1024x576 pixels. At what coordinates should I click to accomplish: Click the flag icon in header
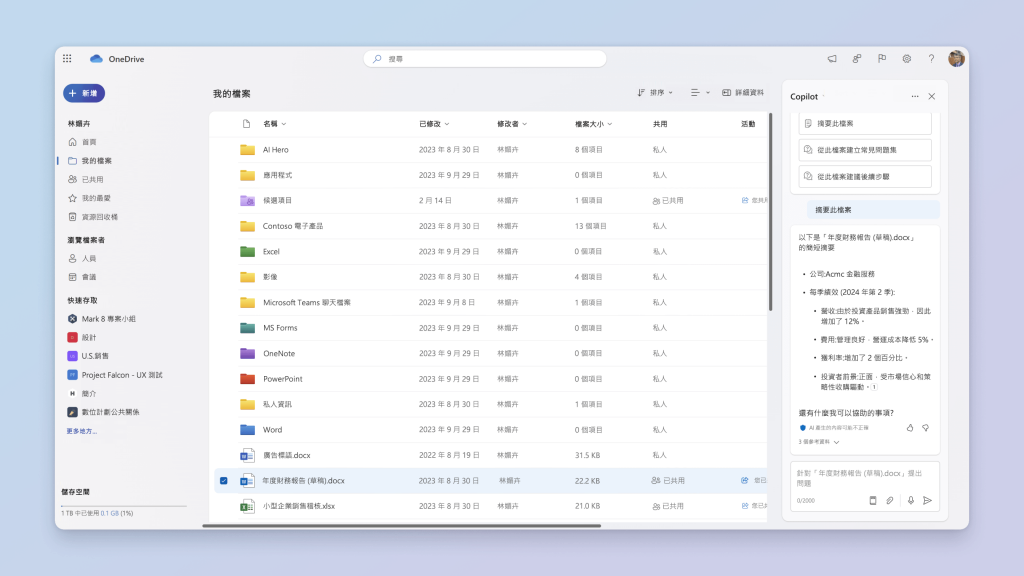[882, 59]
